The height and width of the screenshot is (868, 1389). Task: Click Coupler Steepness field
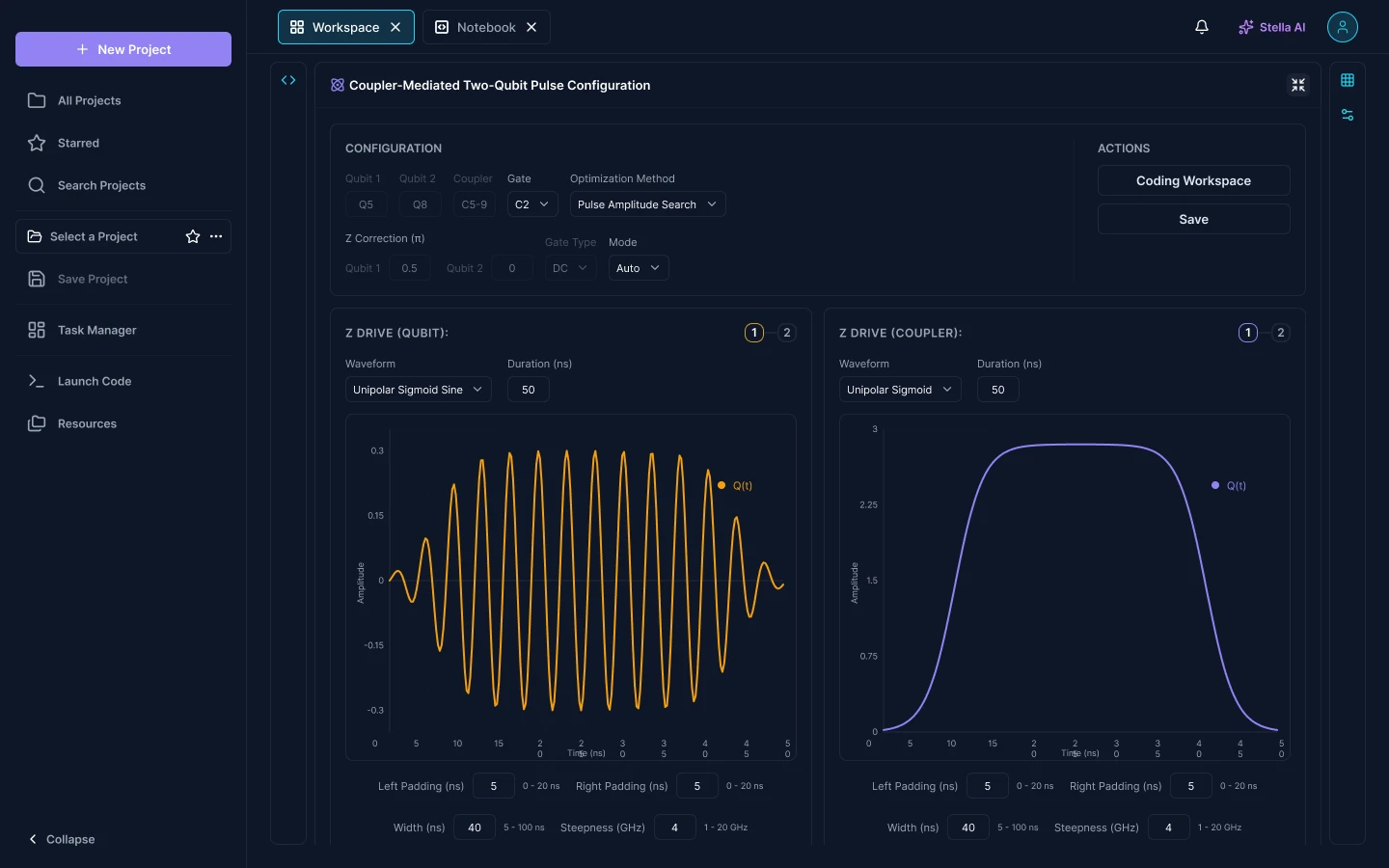1169,827
